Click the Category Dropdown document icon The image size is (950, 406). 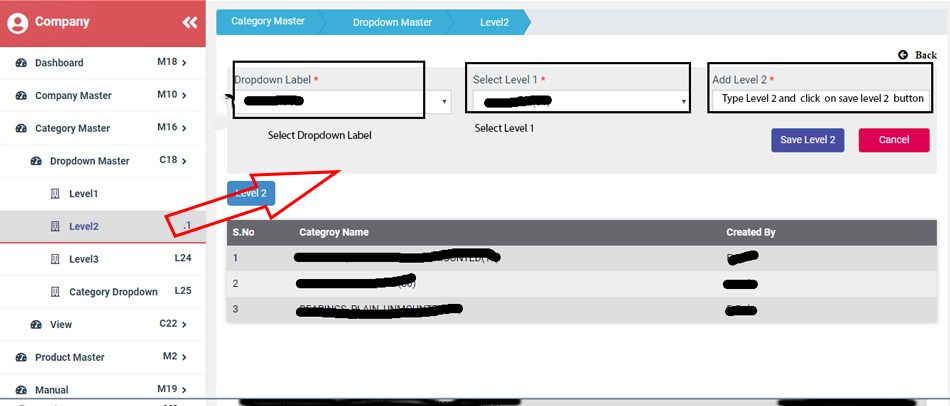click(55, 292)
